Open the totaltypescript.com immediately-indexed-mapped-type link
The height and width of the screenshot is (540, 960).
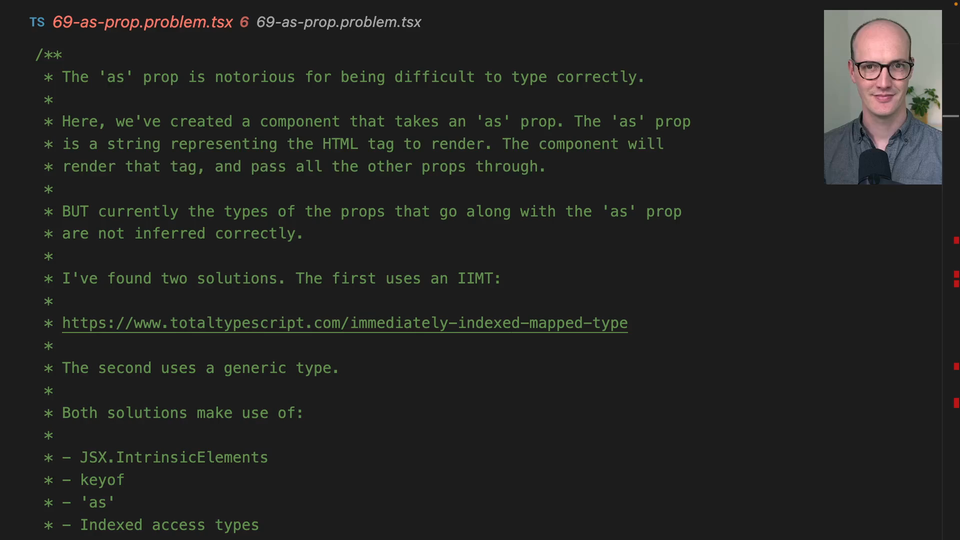coord(344,323)
